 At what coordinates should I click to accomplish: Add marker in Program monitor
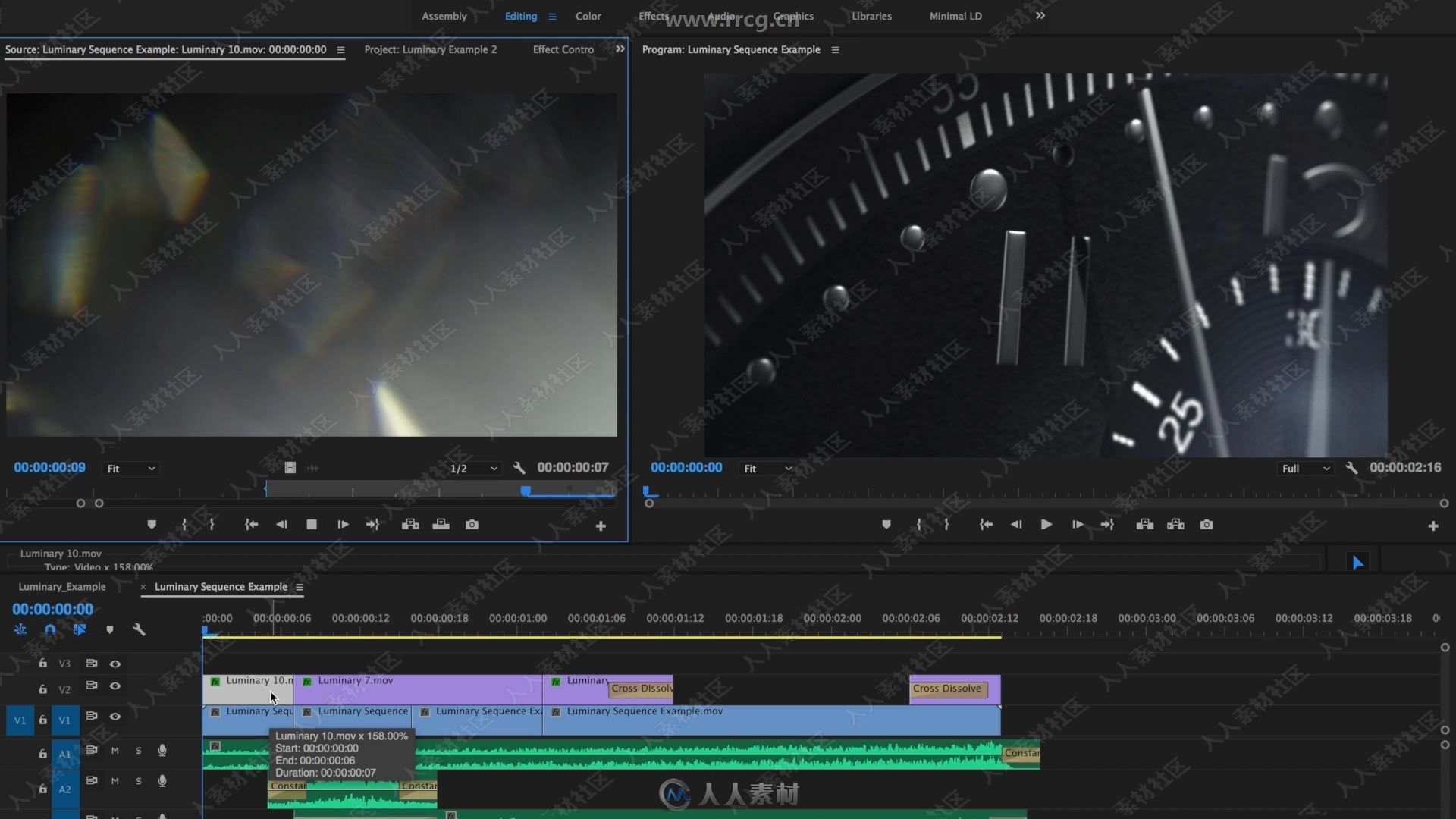886,525
